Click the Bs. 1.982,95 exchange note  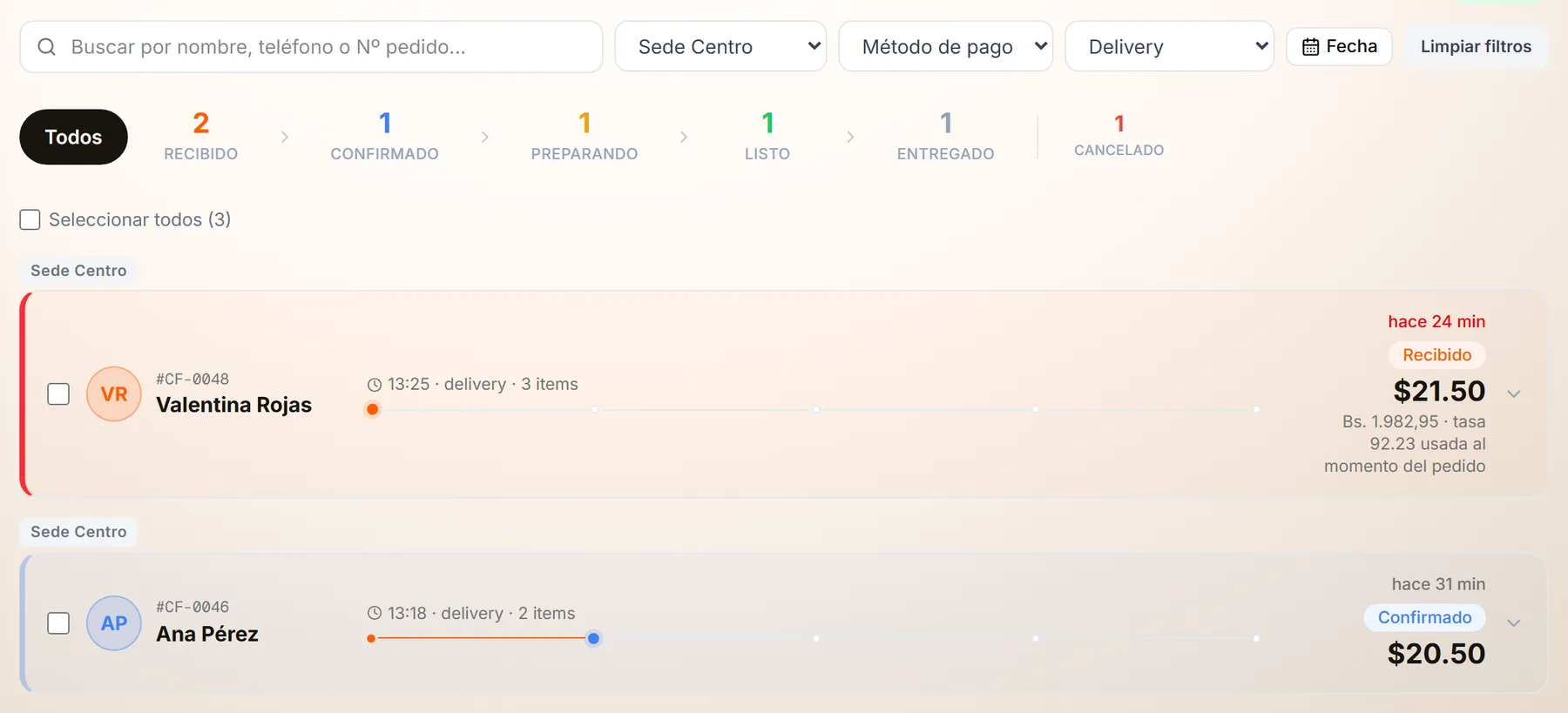pos(1405,444)
